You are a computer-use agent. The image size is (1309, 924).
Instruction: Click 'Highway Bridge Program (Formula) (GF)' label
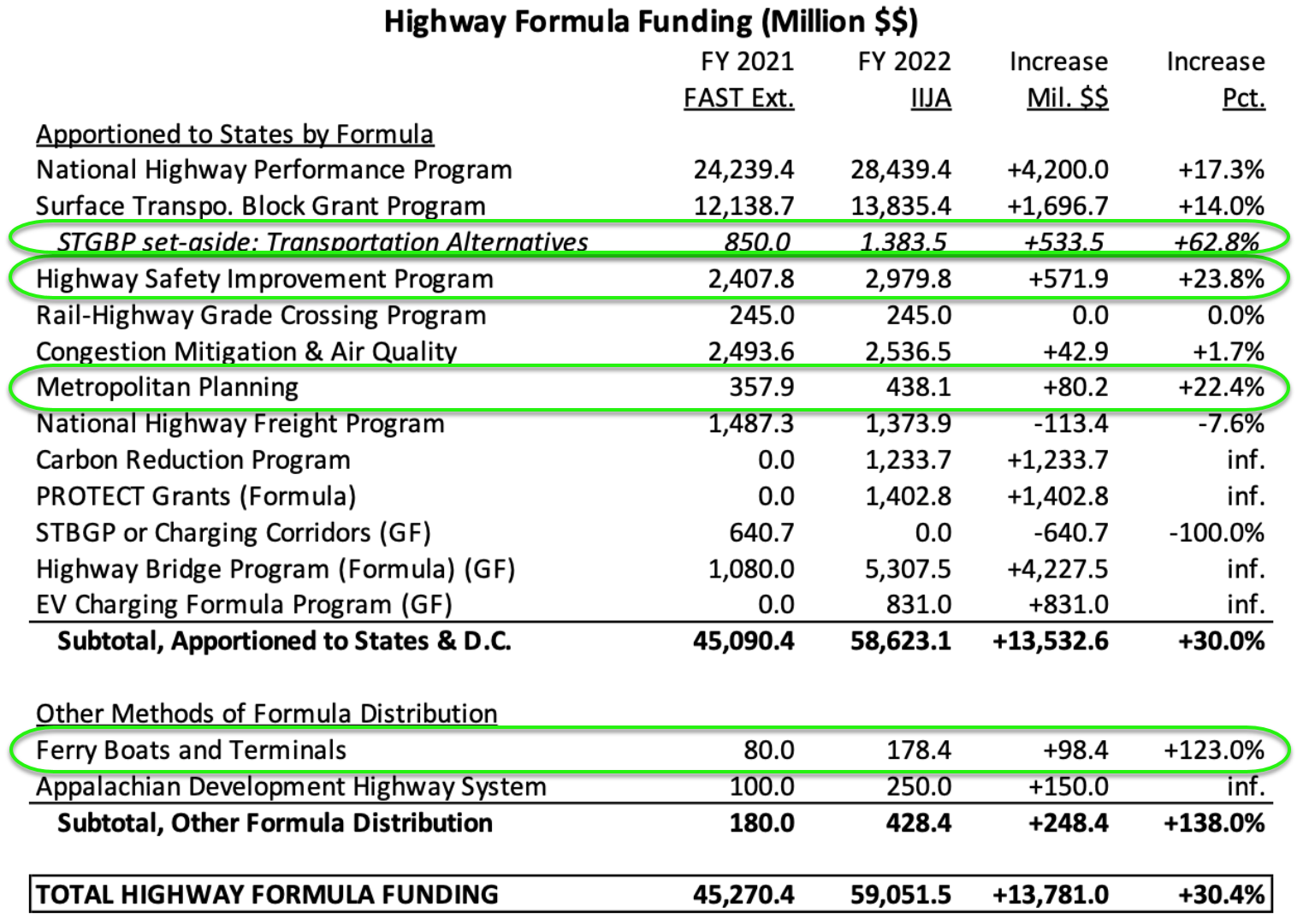[275, 569]
